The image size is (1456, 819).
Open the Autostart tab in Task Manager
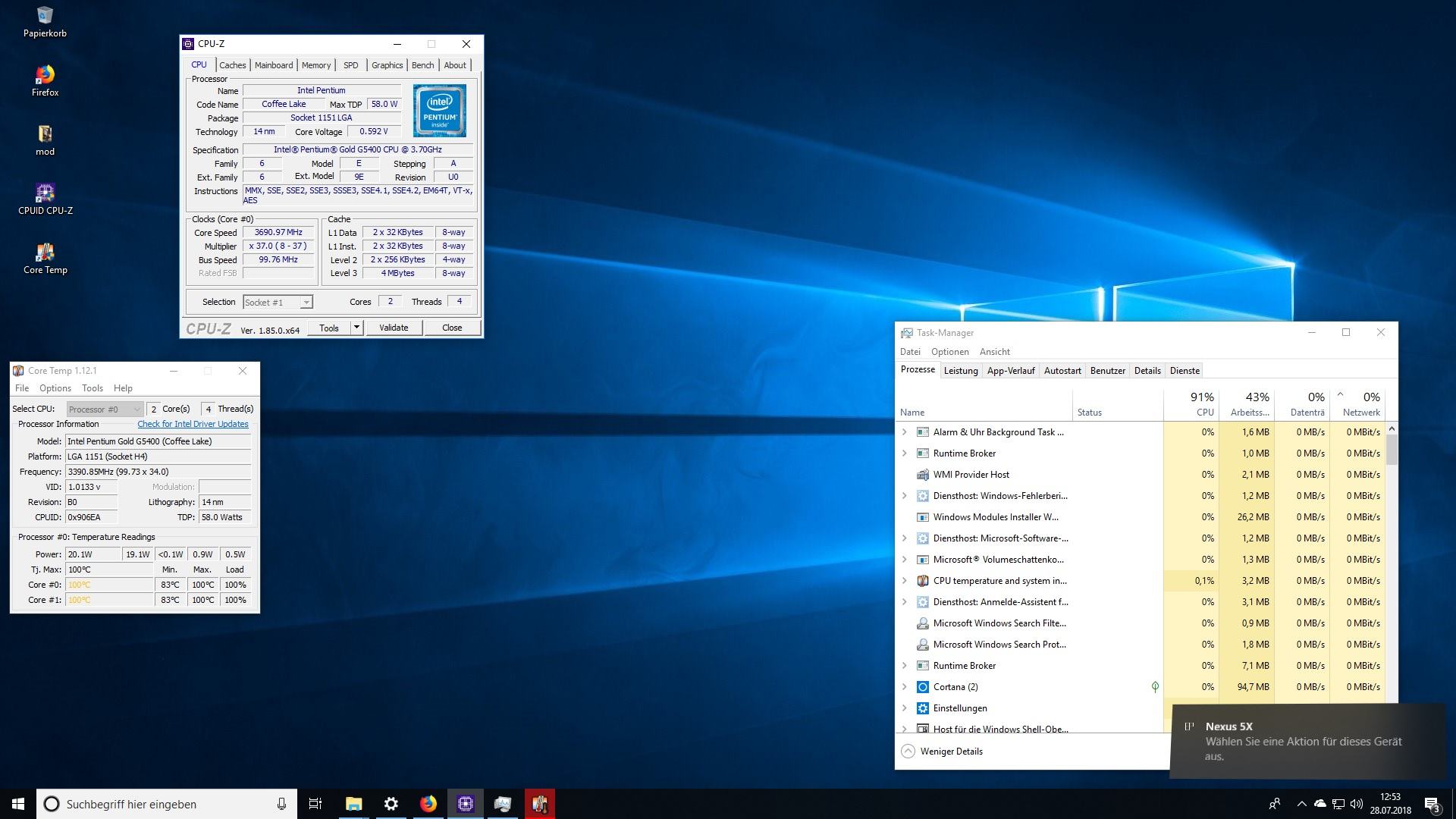[x=1062, y=371]
